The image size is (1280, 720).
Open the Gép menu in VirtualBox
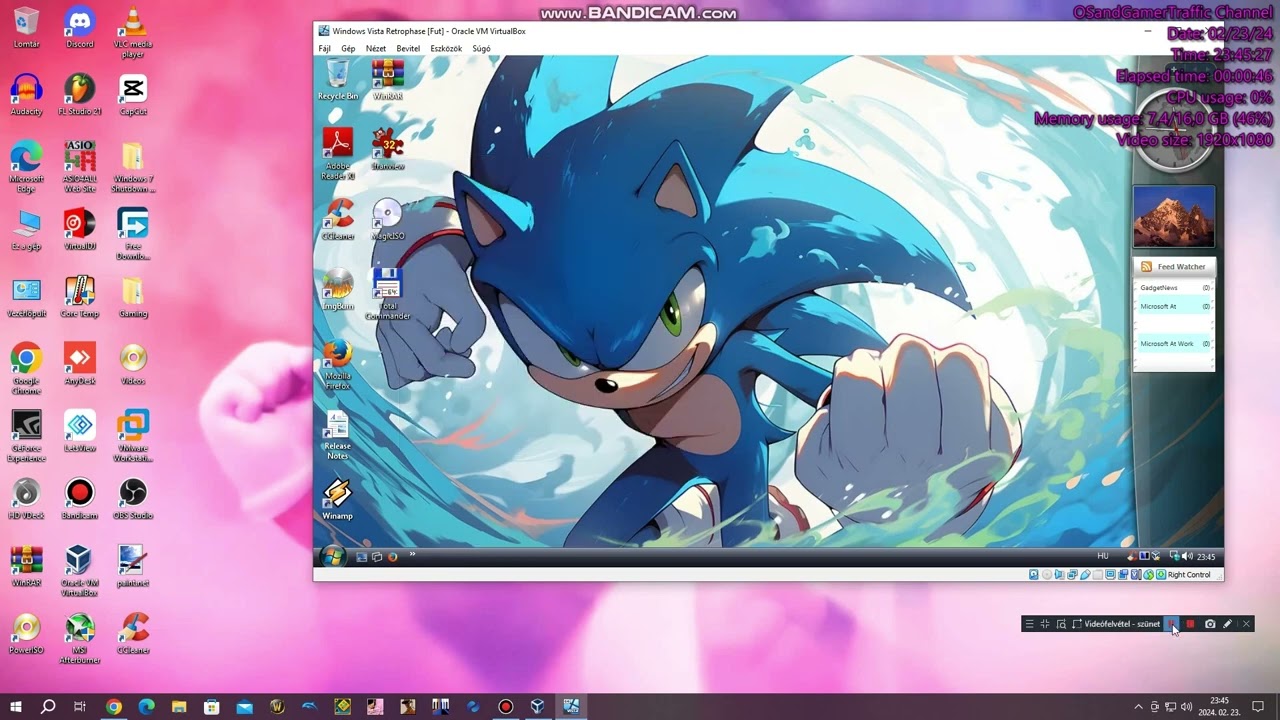pyautogui.click(x=348, y=48)
